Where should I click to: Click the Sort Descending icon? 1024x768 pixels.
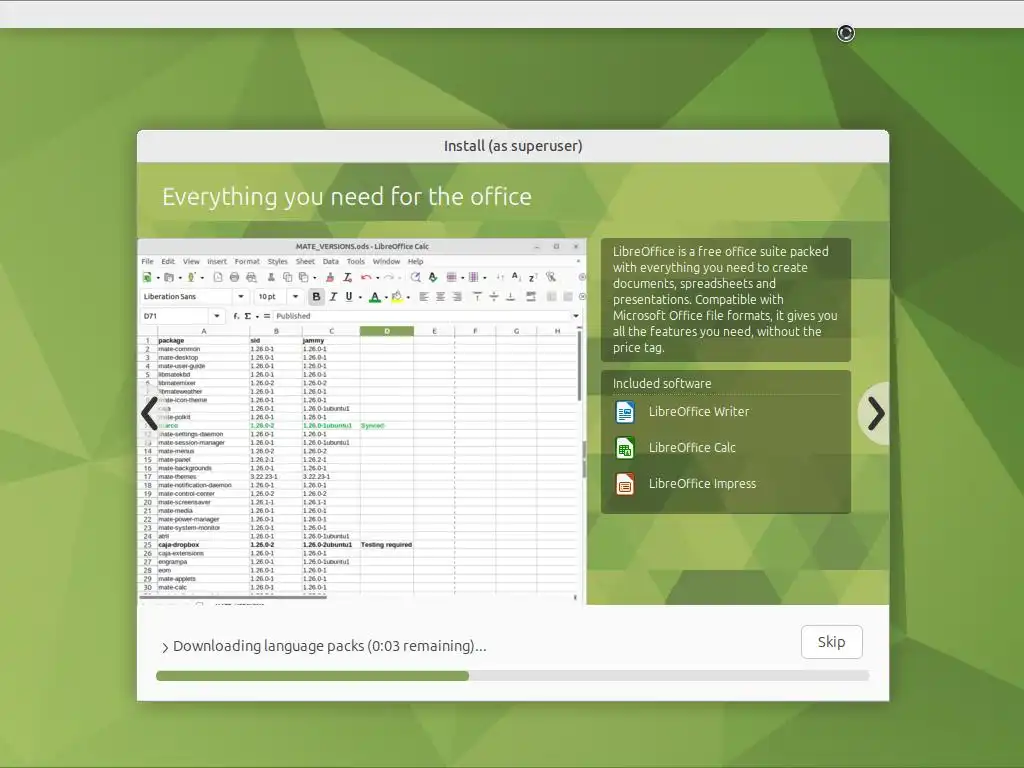coord(533,278)
